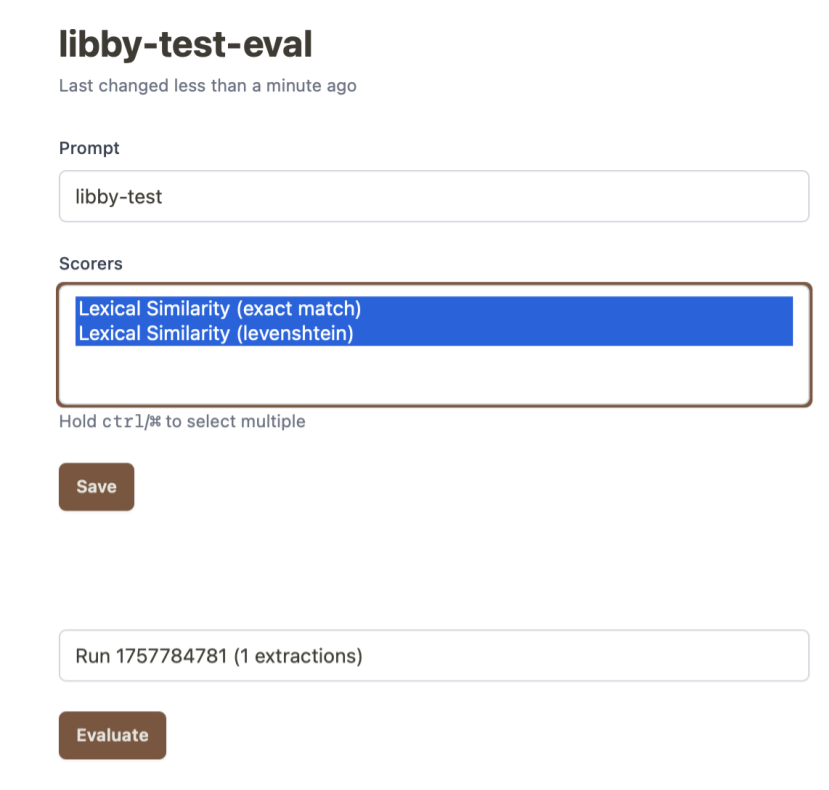Click the Prompt field showing libby-test
The height and width of the screenshot is (790, 829).
pyautogui.click(x=433, y=197)
